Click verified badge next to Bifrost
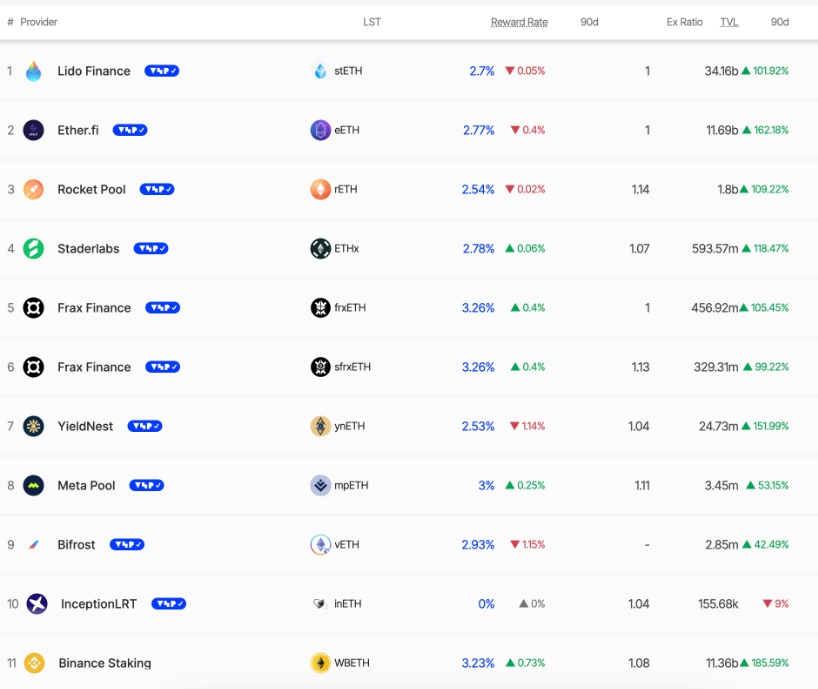The width and height of the screenshot is (818, 689). tap(127, 545)
